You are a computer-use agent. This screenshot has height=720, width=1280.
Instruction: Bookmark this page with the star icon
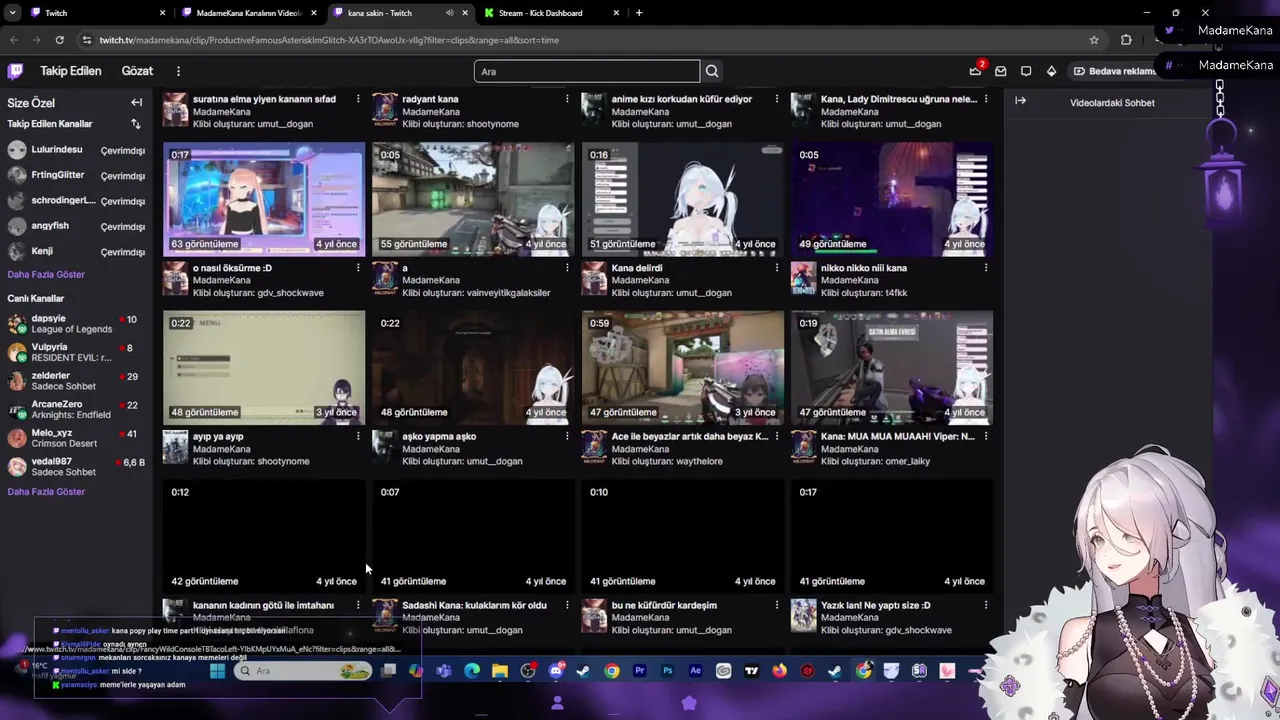[x=1094, y=40]
